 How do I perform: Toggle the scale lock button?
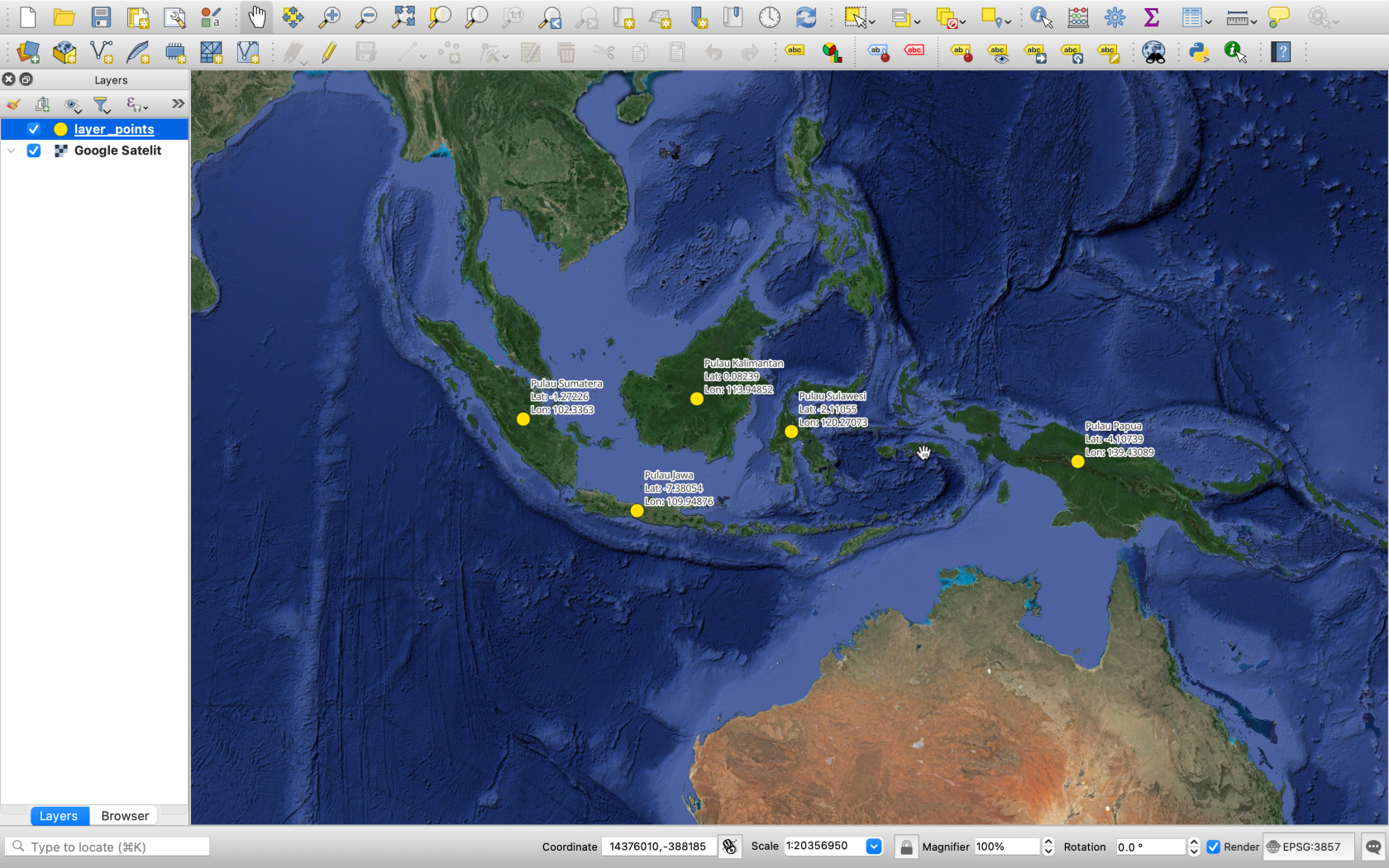tap(907, 847)
